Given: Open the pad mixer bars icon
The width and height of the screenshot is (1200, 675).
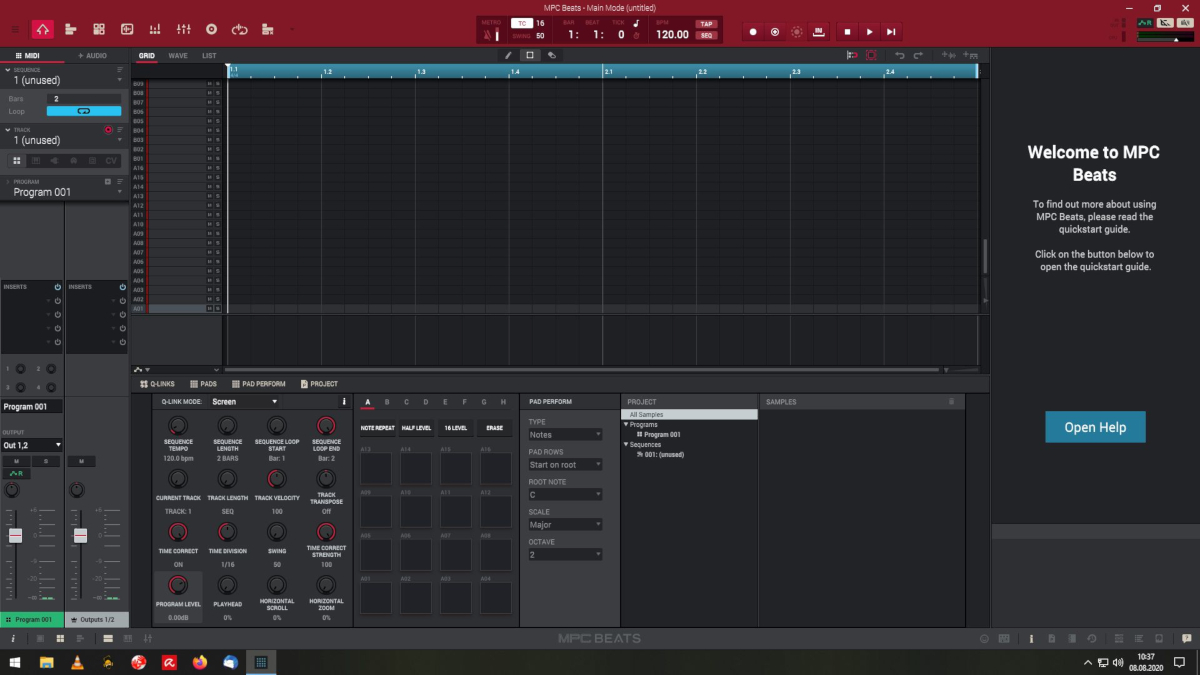Looking at the screenshot, I should (155, 30).
